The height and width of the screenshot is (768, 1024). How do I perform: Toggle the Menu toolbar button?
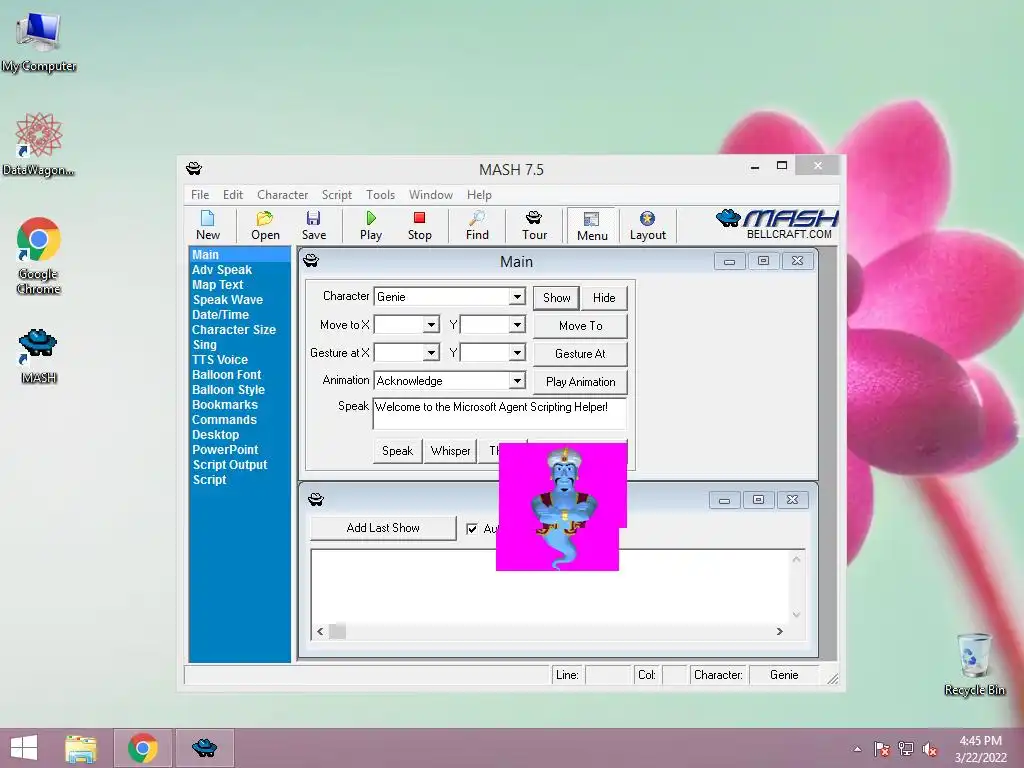tap(592, 226)
